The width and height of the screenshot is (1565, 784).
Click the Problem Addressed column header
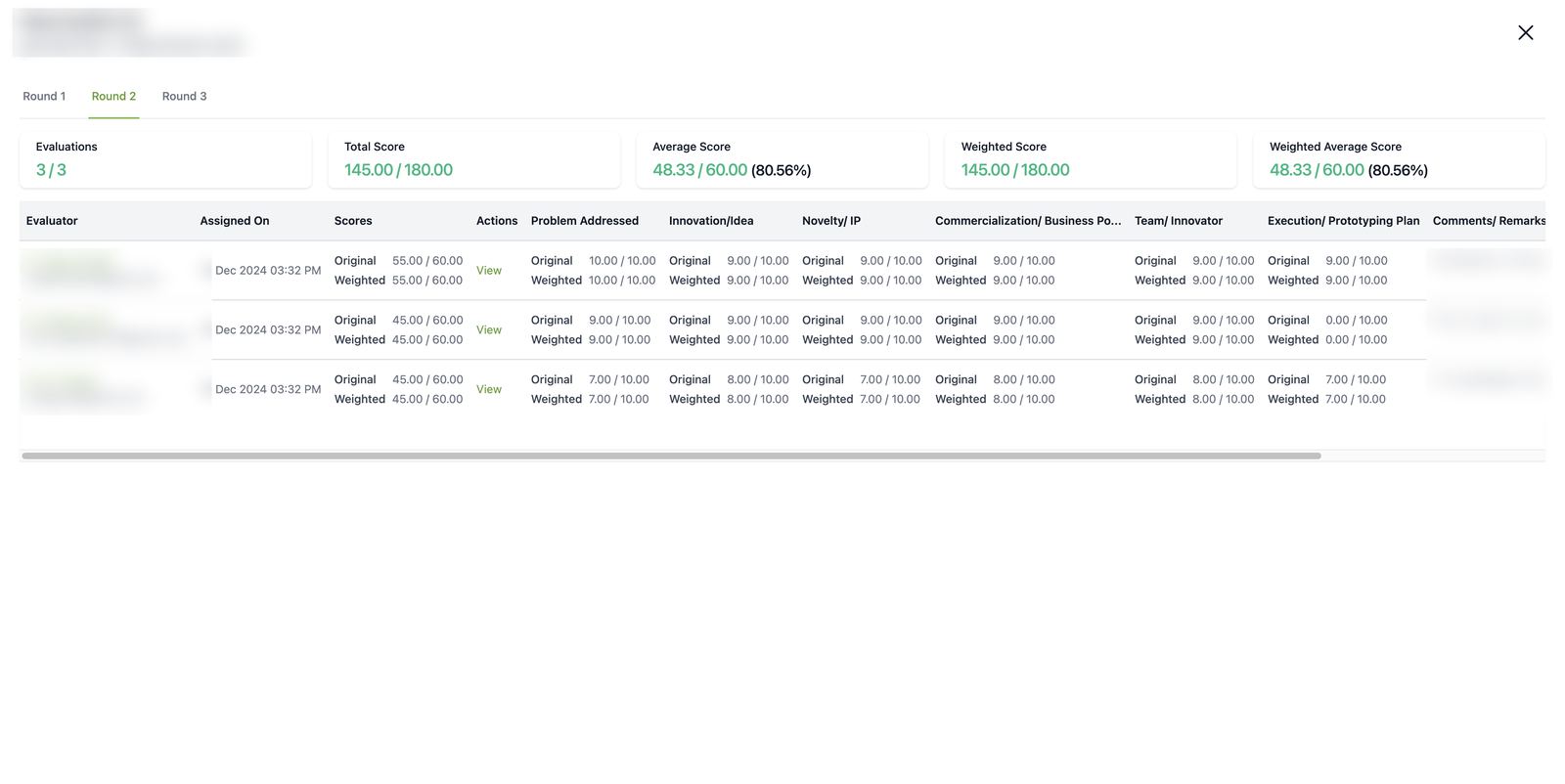click(585, 221)
